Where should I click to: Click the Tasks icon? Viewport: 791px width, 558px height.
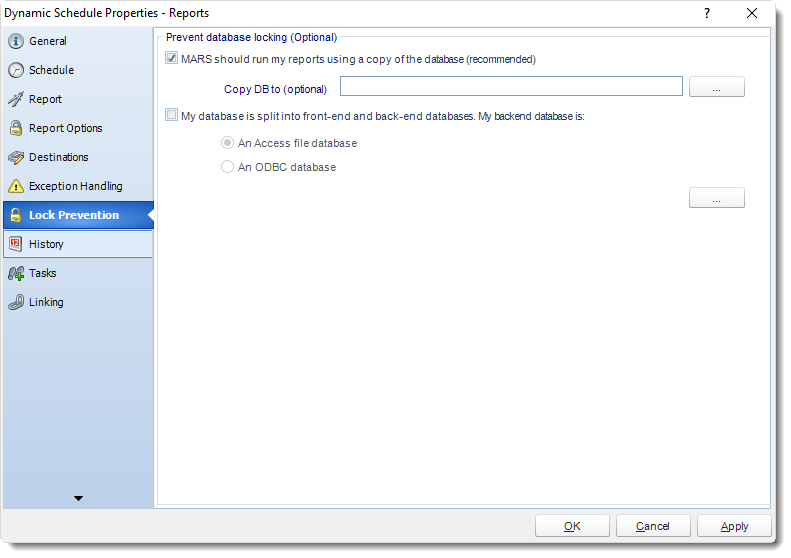(x=16, y=273)
